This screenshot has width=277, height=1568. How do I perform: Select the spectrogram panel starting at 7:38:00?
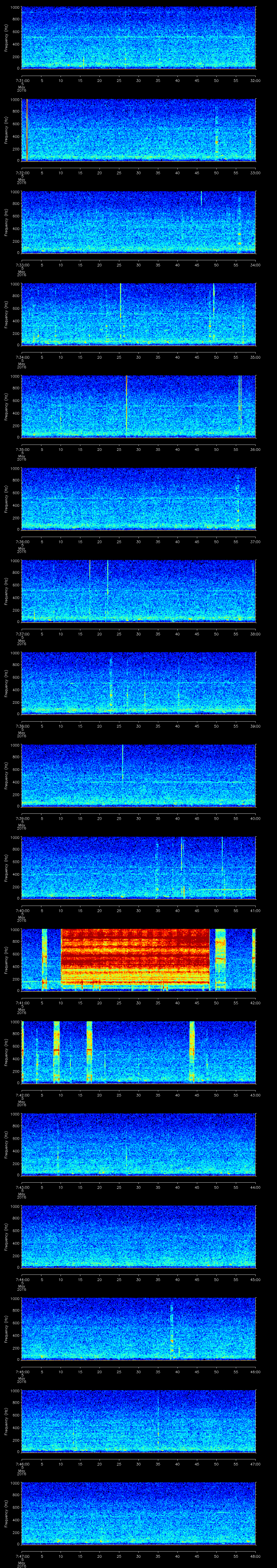point(139,683)
